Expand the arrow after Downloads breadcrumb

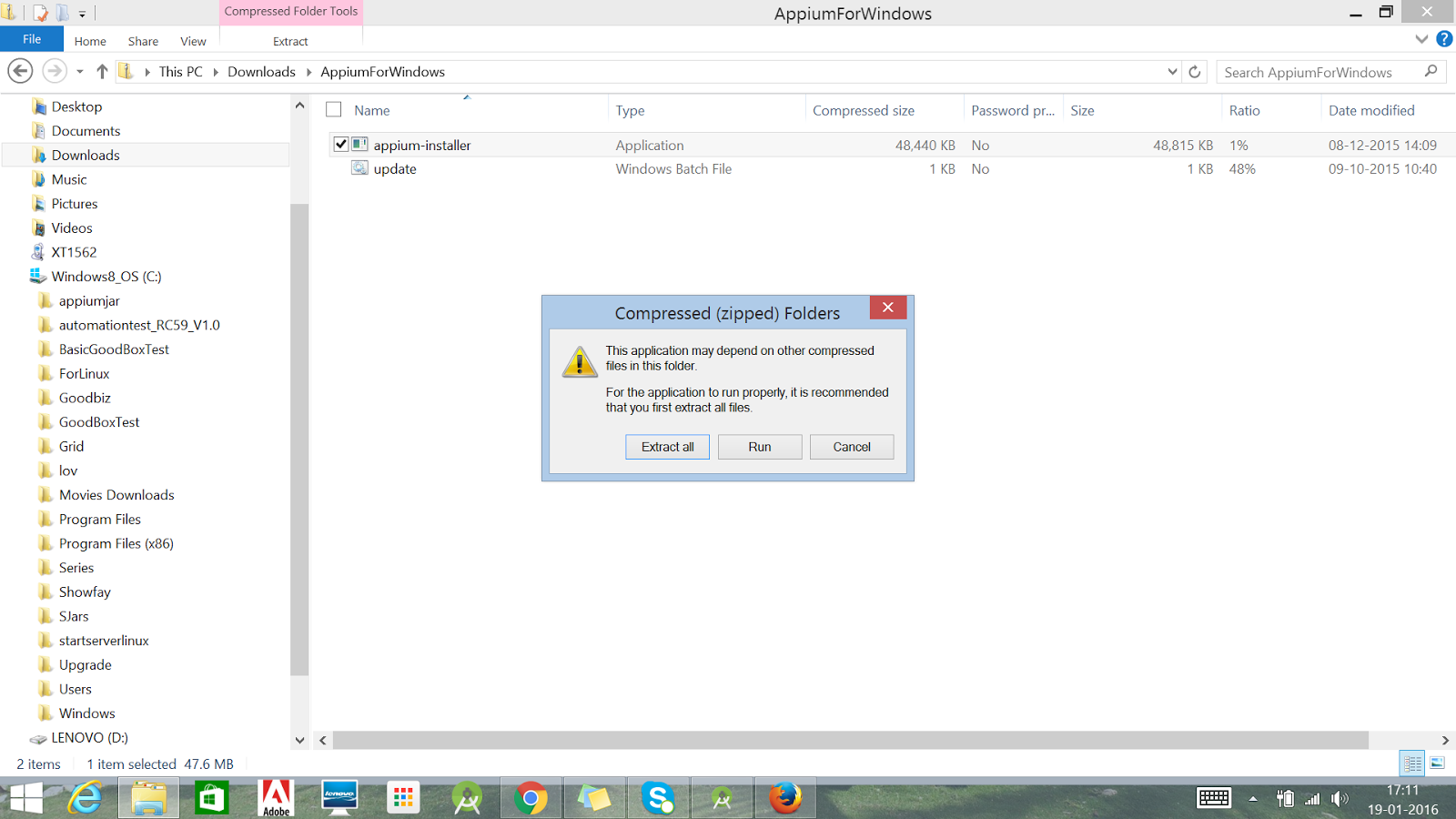tap(308, 72)
